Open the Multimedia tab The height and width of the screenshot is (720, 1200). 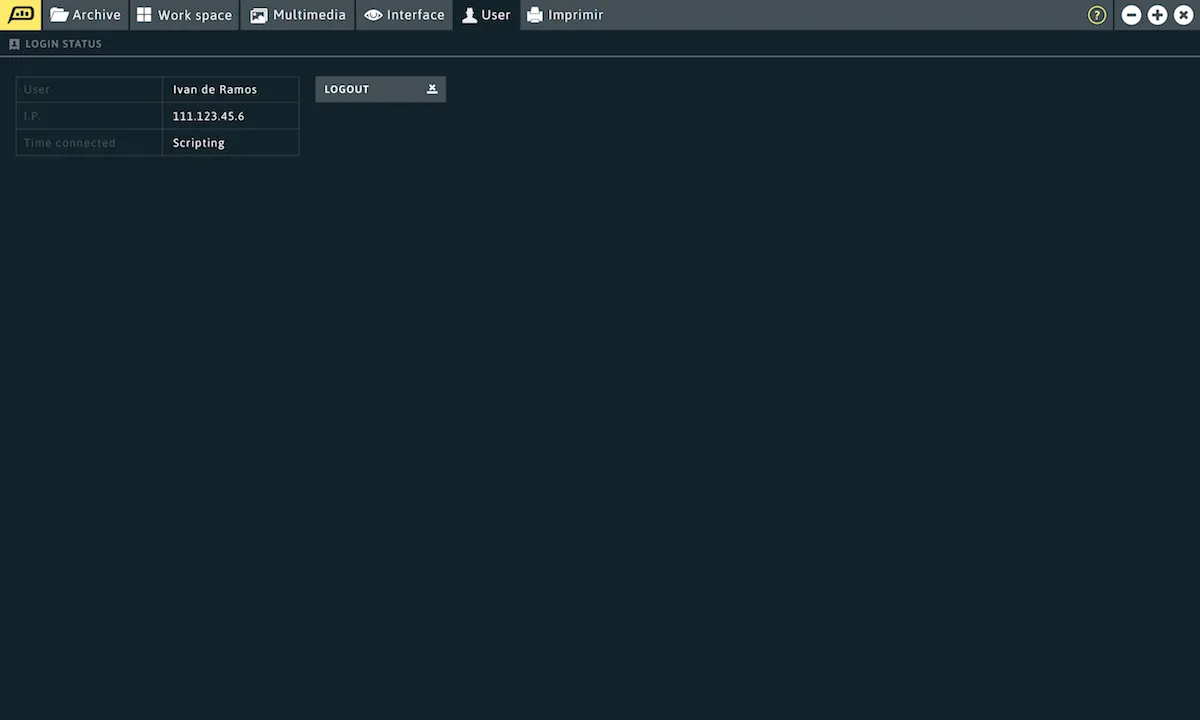[x=298, y=15]
